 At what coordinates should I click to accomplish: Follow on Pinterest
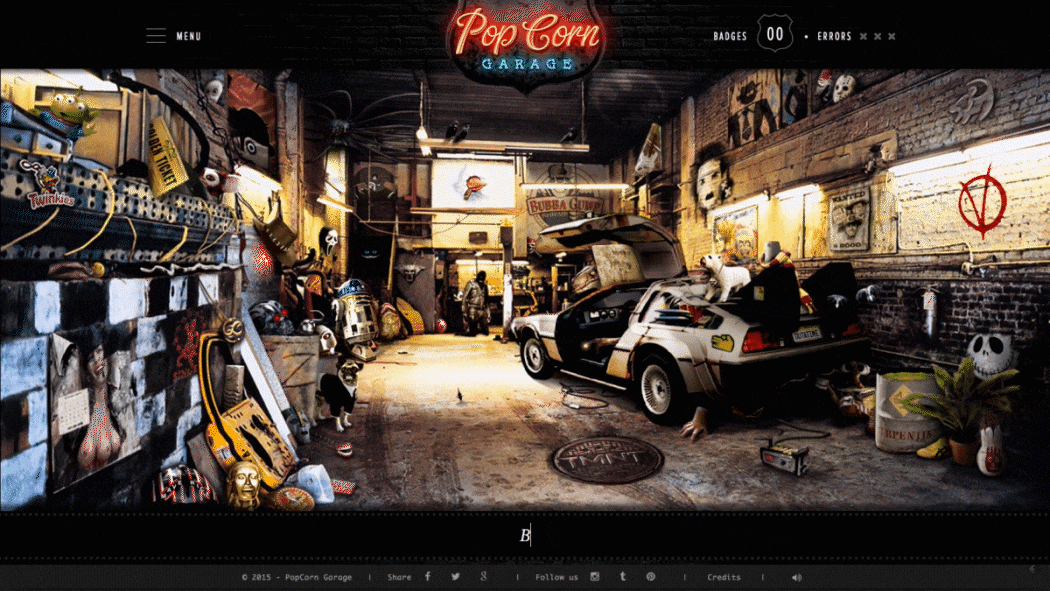[x=650, y=576]
